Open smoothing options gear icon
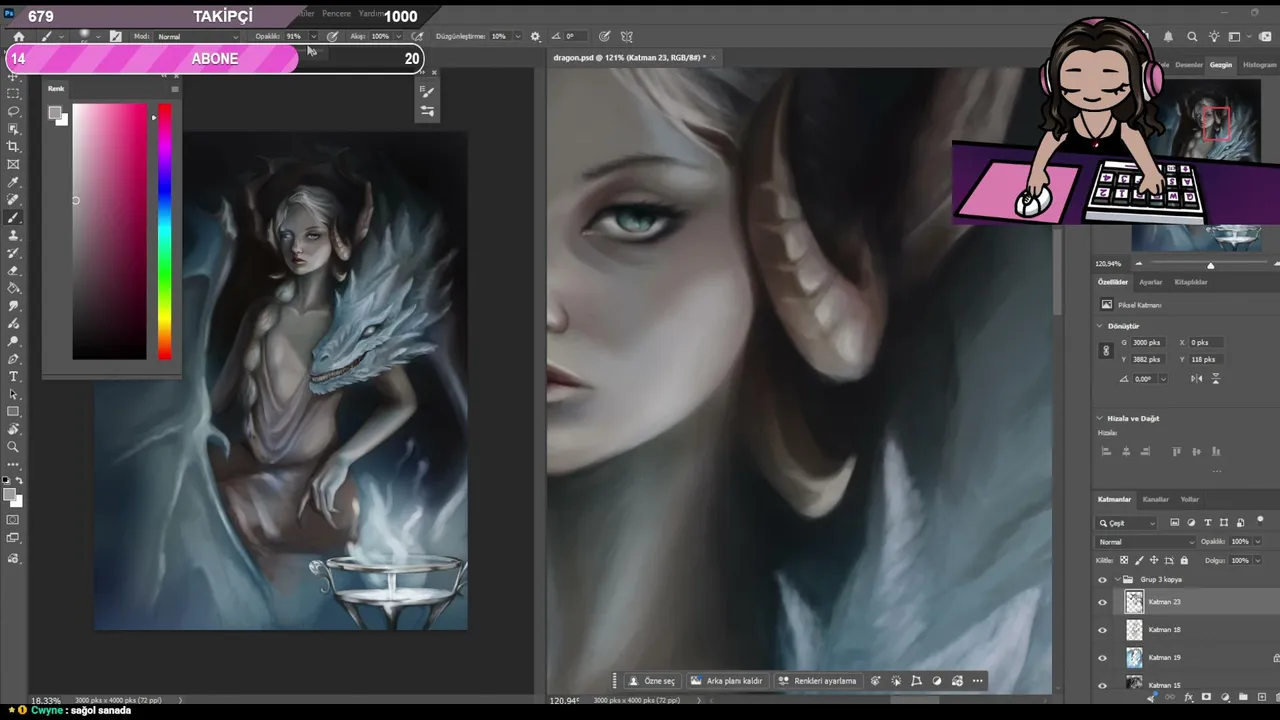 point(535,37)
